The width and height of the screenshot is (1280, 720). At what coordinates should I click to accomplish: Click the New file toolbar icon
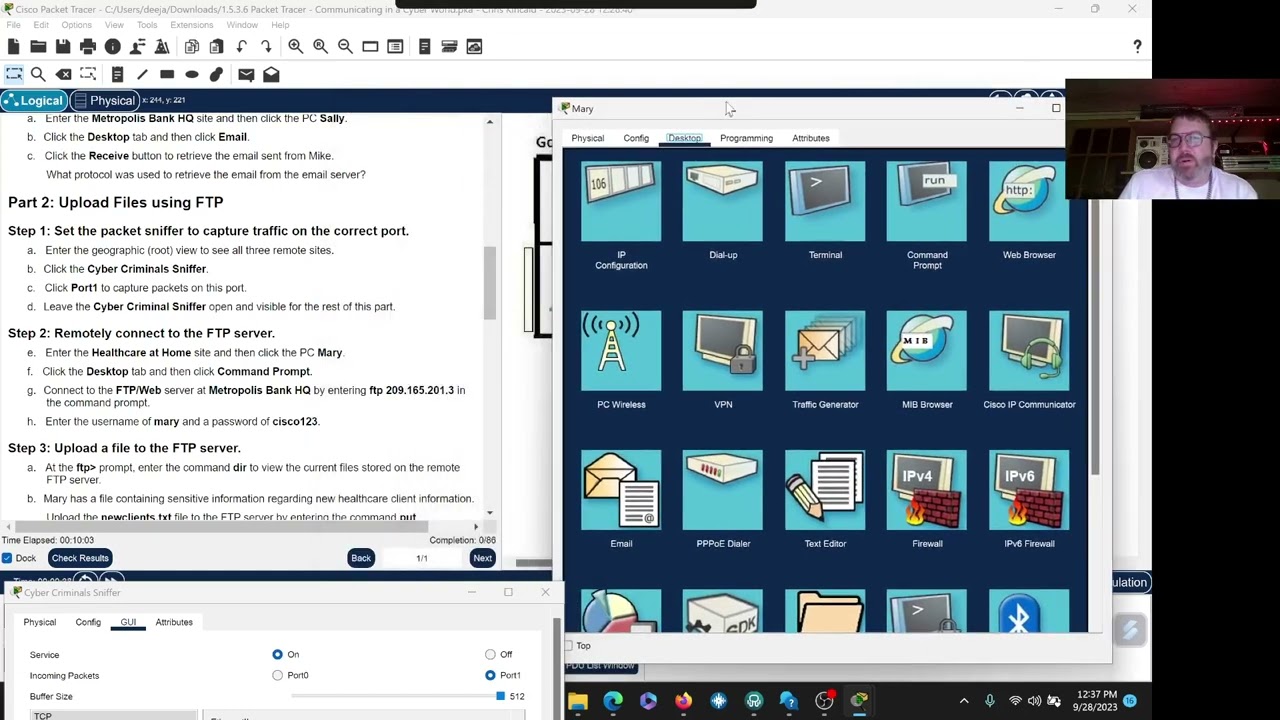[x=13, y=46]
